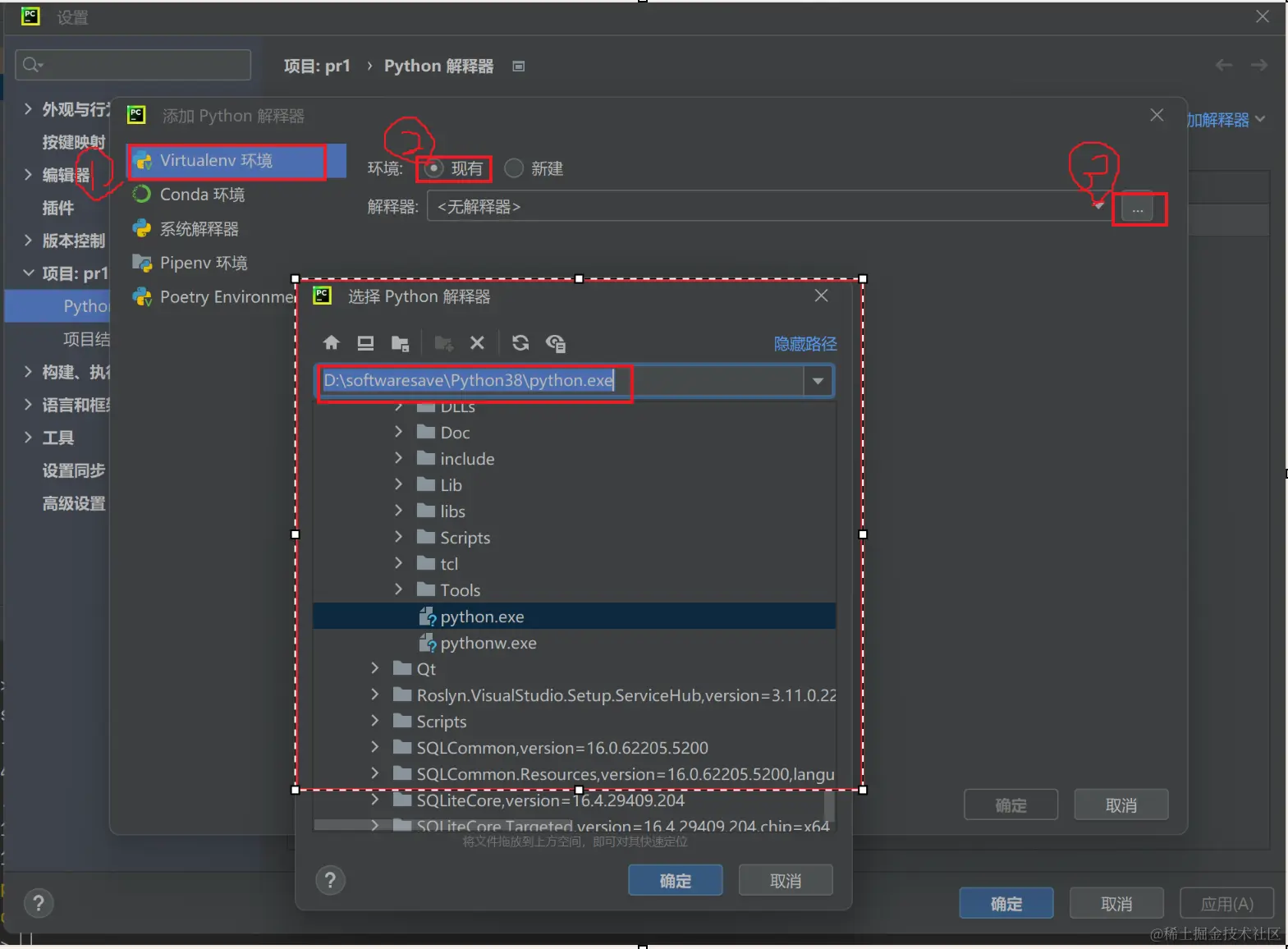Click the hide path link
This screenshot has height=949, width=1288.
click(x=805, y=344)
